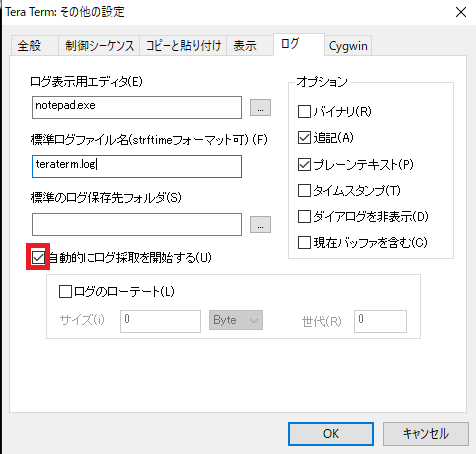Browse for default log save folder
476x454 pixels.
260,224
